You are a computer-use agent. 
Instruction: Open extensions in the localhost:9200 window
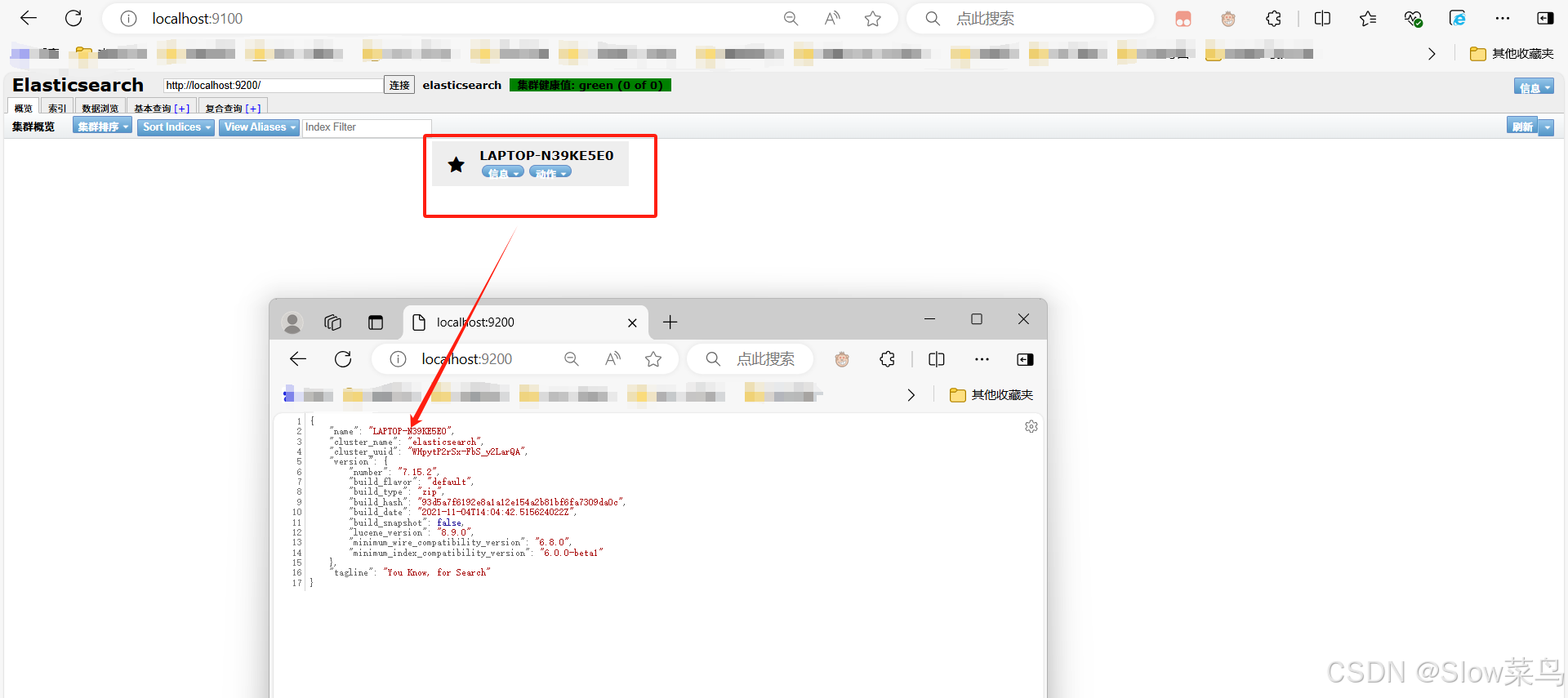click(x=888, y=359)
